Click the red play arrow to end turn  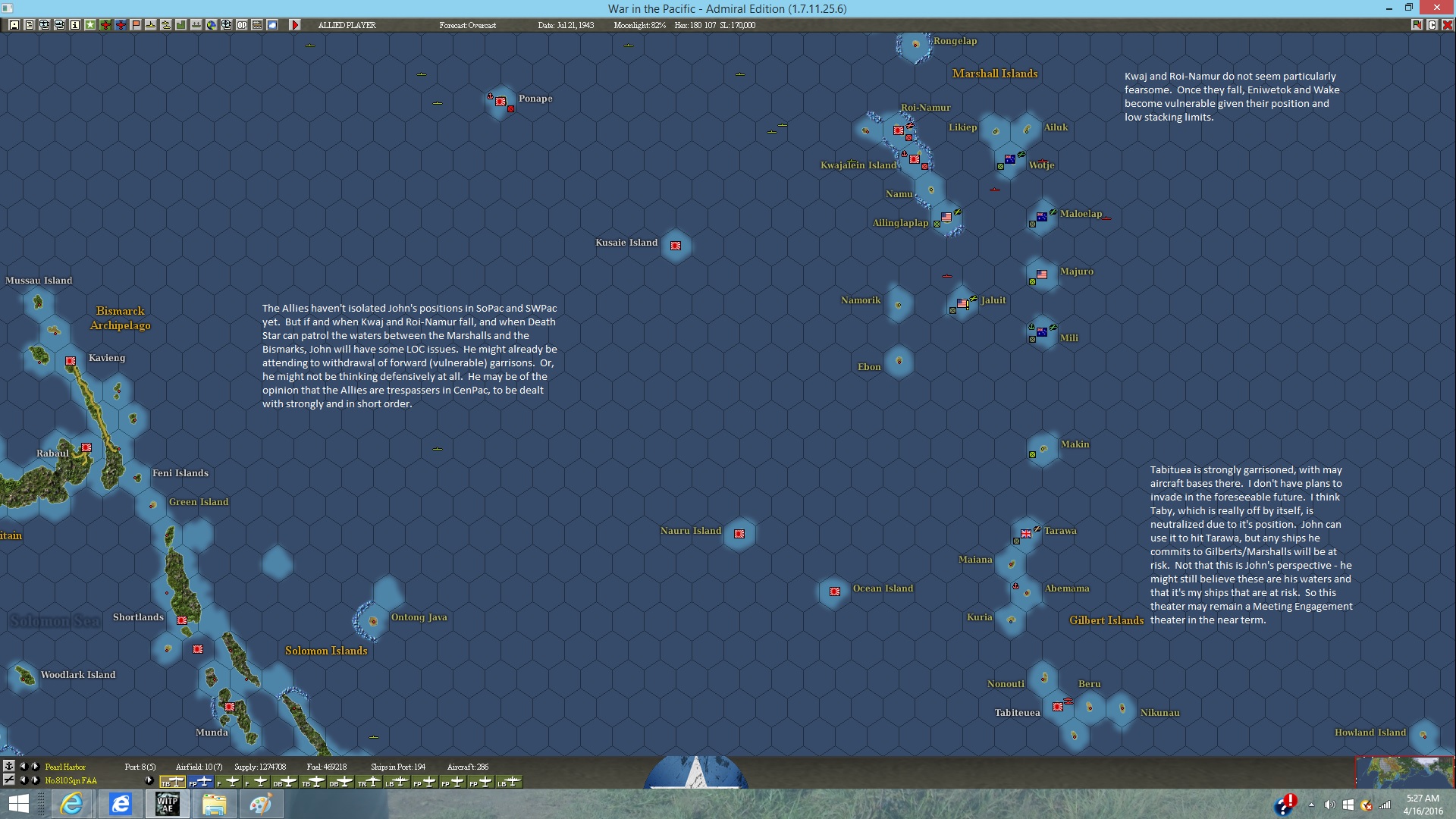pos(295,25)
